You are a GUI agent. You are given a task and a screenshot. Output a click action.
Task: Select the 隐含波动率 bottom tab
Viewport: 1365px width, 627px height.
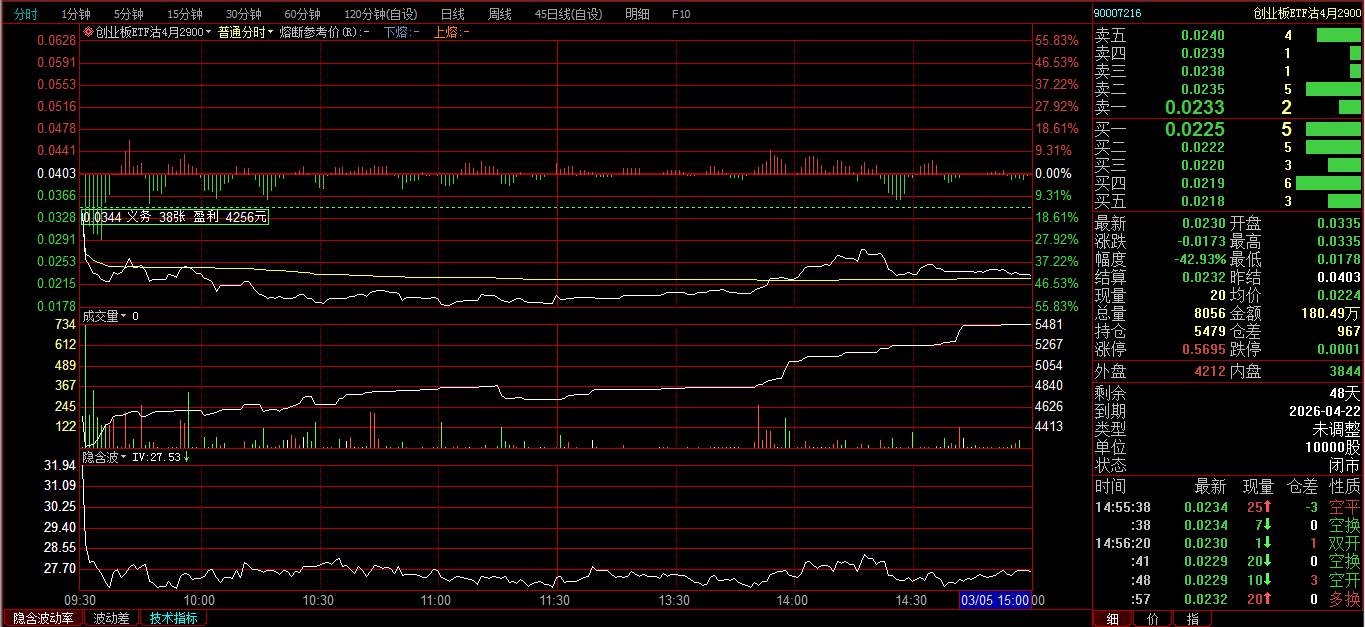click(43, 618)
